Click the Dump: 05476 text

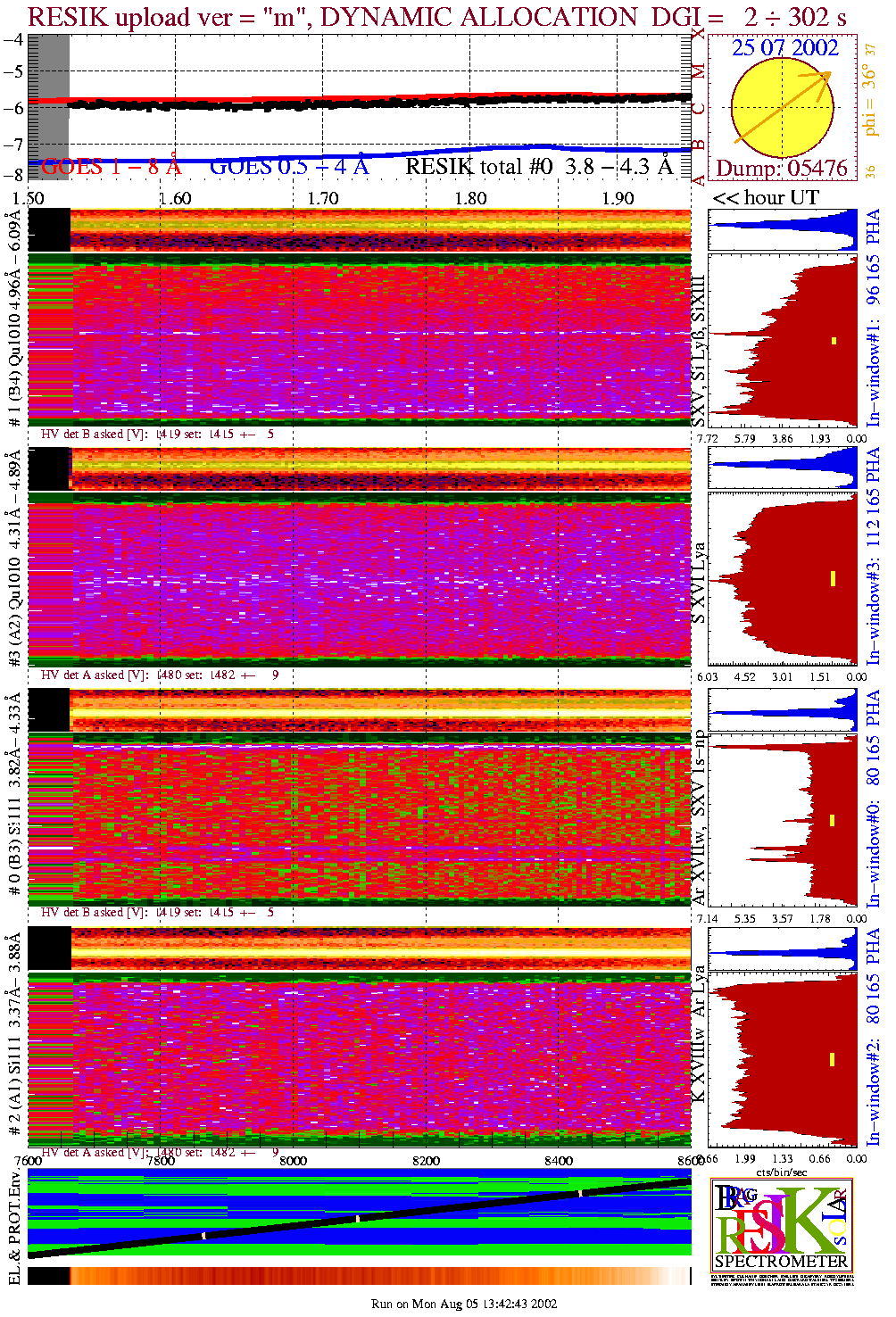click(781, 169)
